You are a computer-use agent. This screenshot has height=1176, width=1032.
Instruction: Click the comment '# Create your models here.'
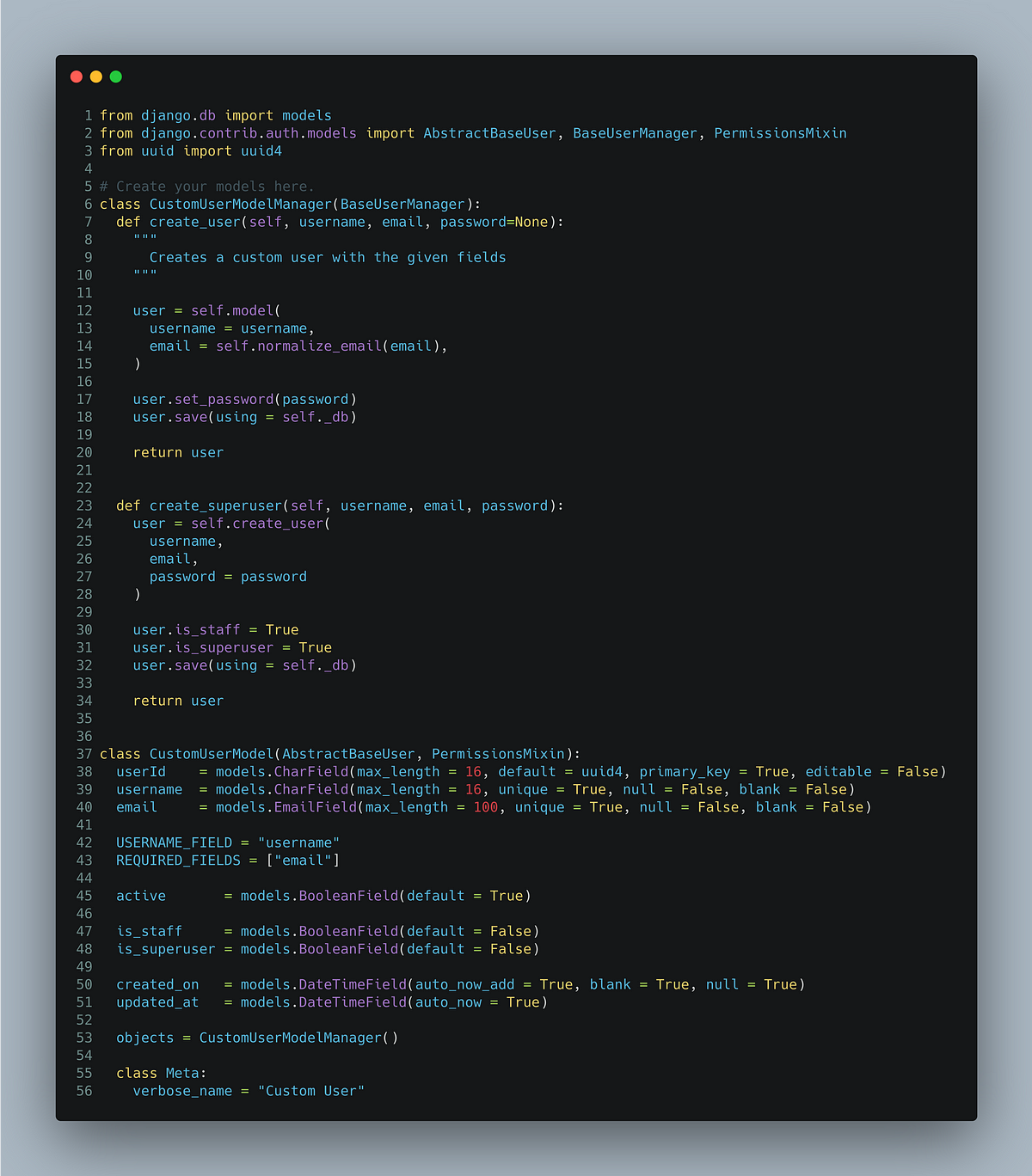207,187
